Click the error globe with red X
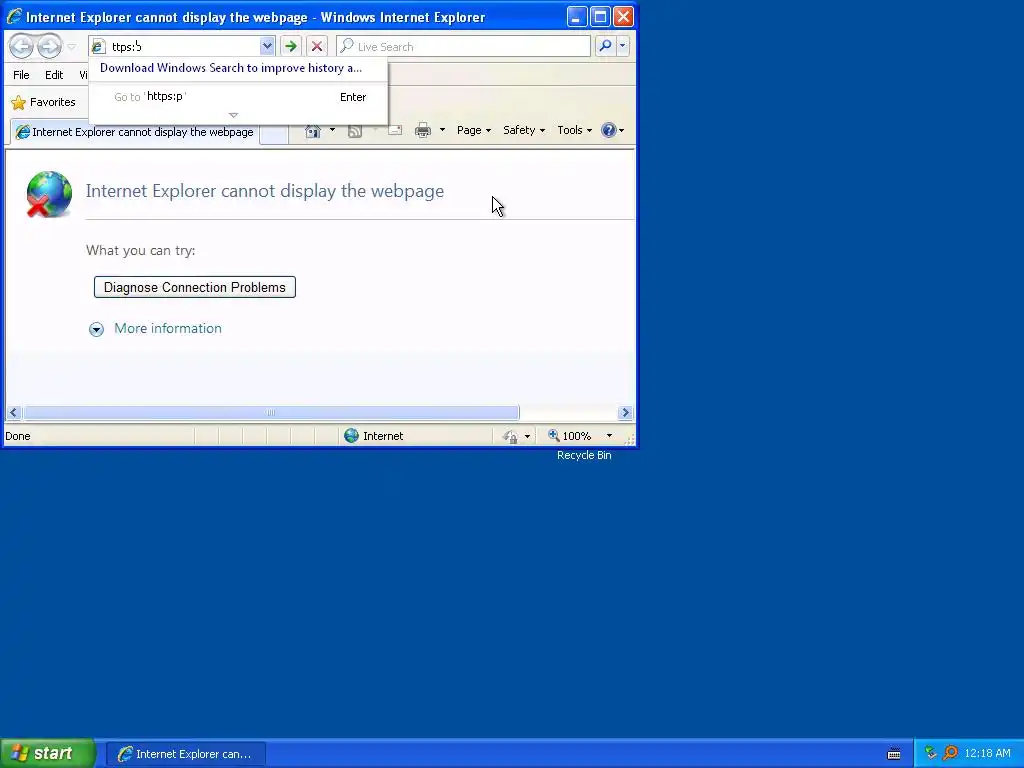 click(x=48, y=194)
